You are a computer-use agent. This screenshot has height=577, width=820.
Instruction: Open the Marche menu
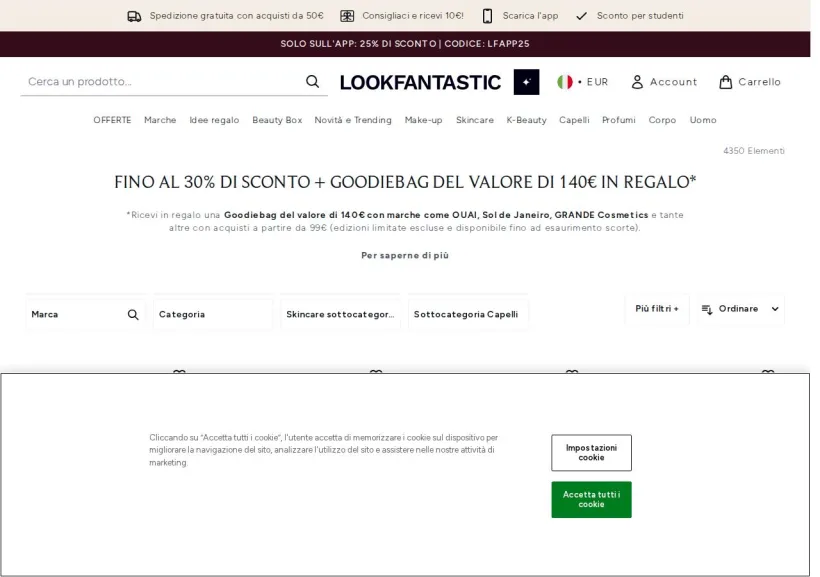(160, 120)
